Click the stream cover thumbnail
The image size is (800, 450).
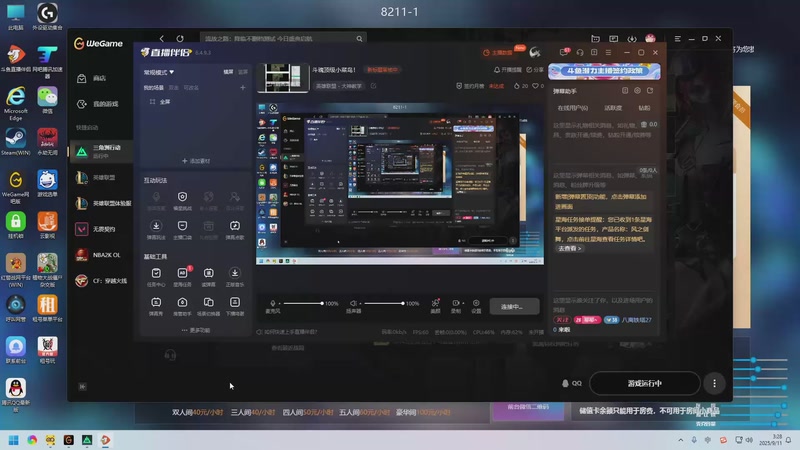pos(283,77)
